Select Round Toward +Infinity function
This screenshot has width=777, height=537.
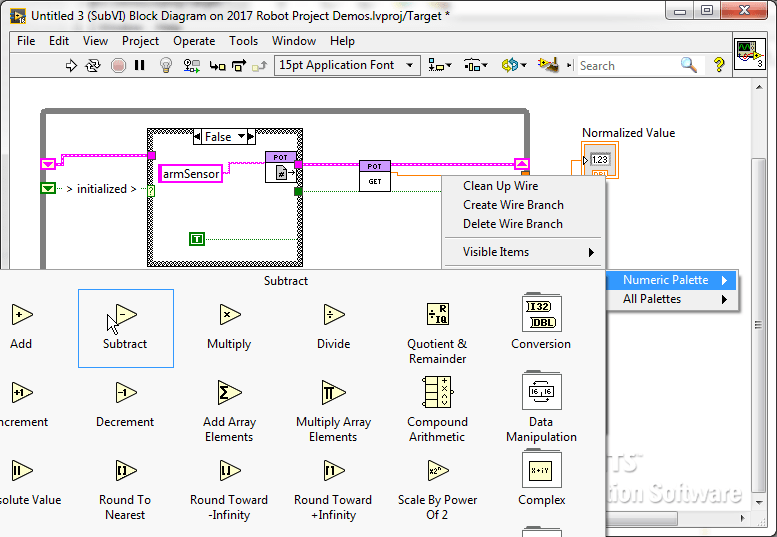pos(333,489)
